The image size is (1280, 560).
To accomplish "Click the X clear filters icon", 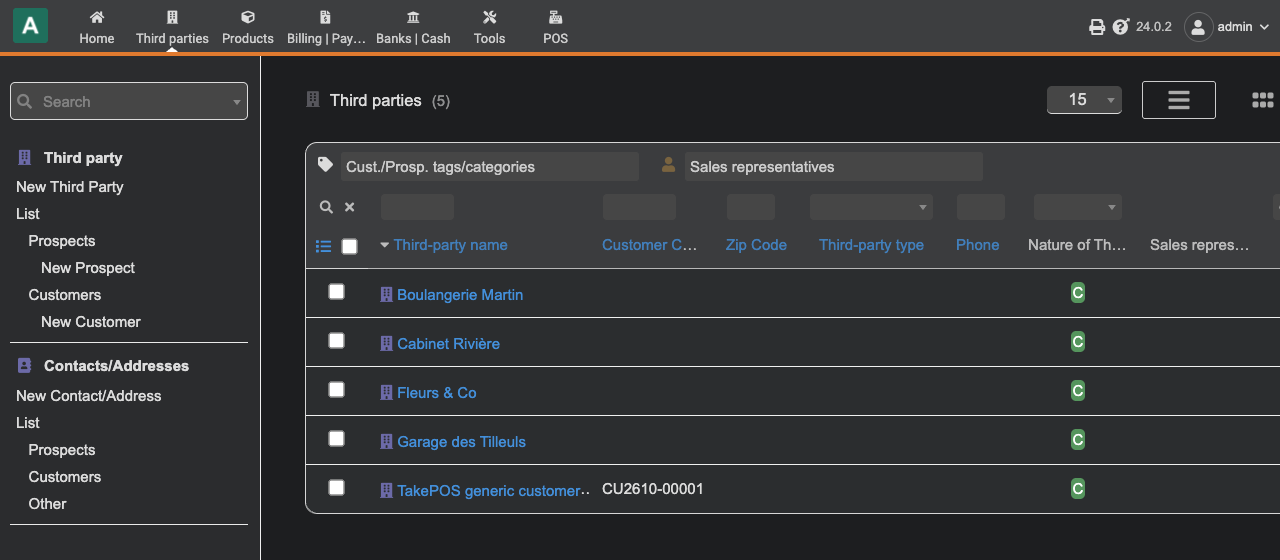I will pyautogui.click(x=350, y=207).
